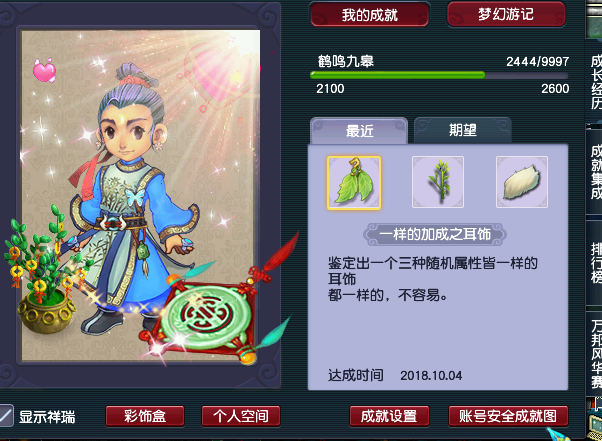This screenshot has width=602, height=441.
Task: Open 成就集成 side tab
Action: click(x=595, y=172)
